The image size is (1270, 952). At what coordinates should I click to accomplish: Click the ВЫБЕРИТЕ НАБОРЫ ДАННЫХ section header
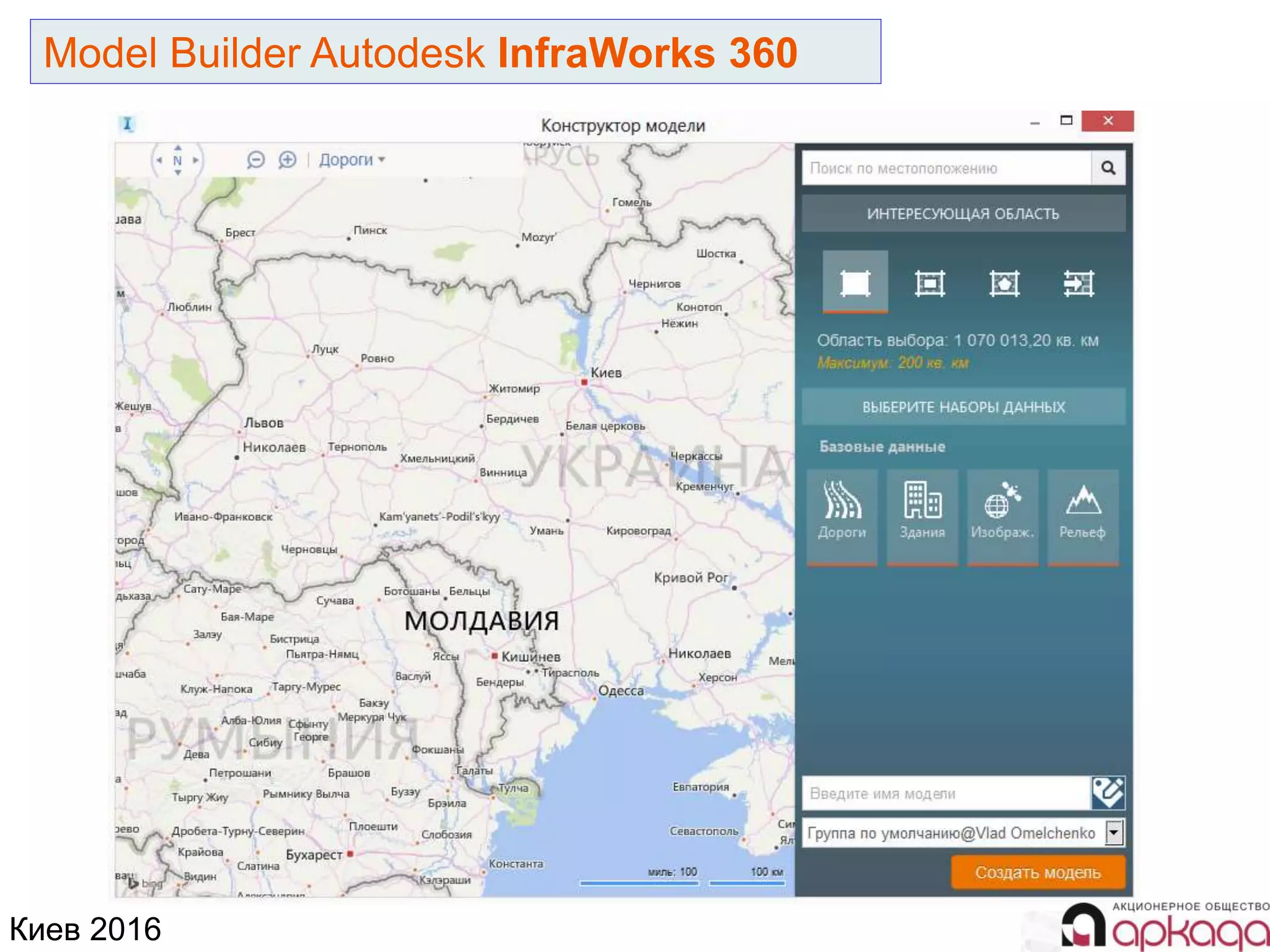coord(964,407)
